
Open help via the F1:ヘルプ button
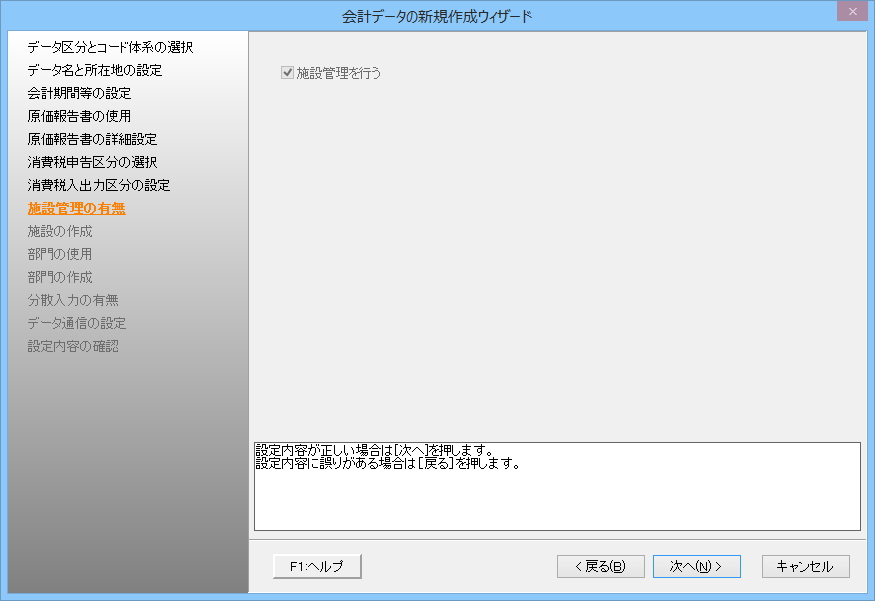(317, 566)
